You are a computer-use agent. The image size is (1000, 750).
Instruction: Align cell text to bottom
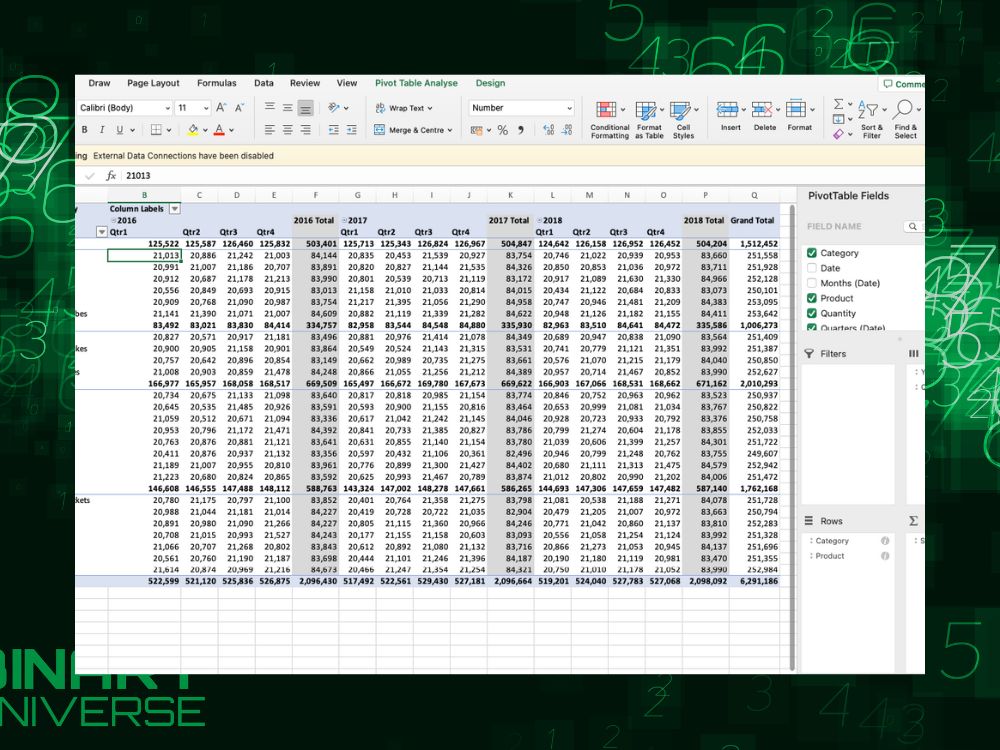coord(305,108)
